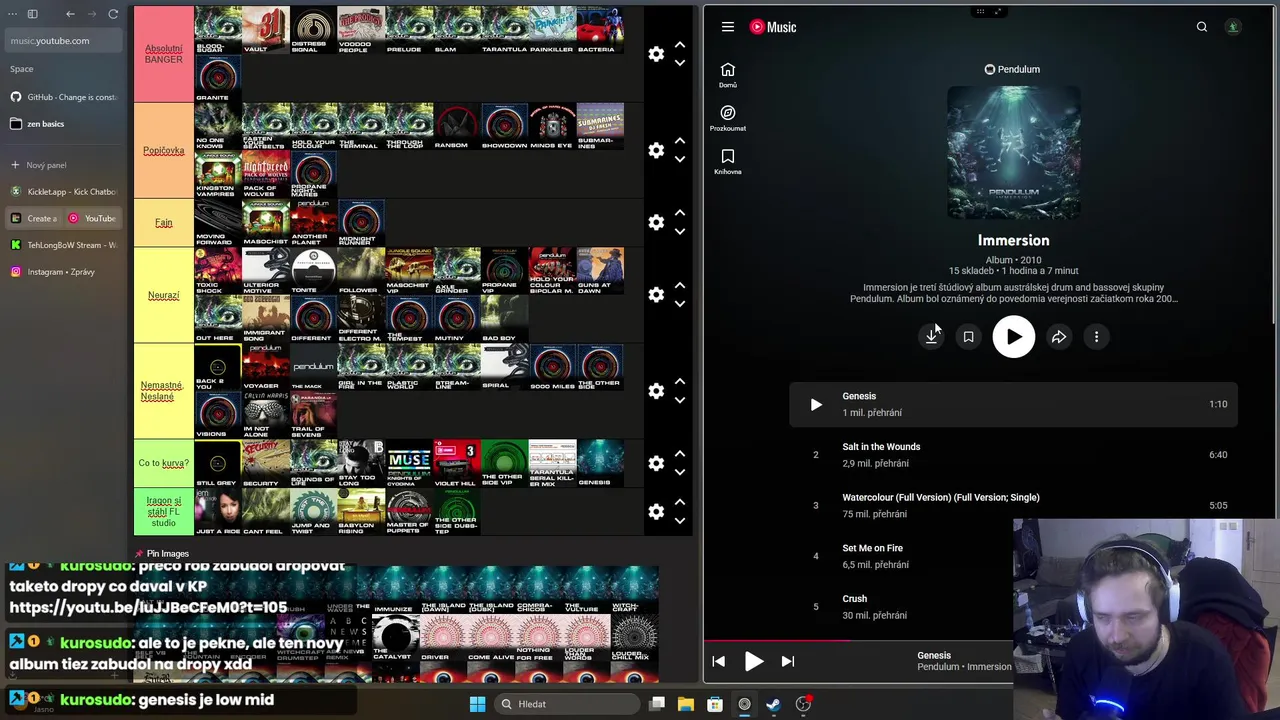1280x720 pixels.
Task: Switch to the Create a tier list tab
Action: pyautogui.click(x=35, y=218)
